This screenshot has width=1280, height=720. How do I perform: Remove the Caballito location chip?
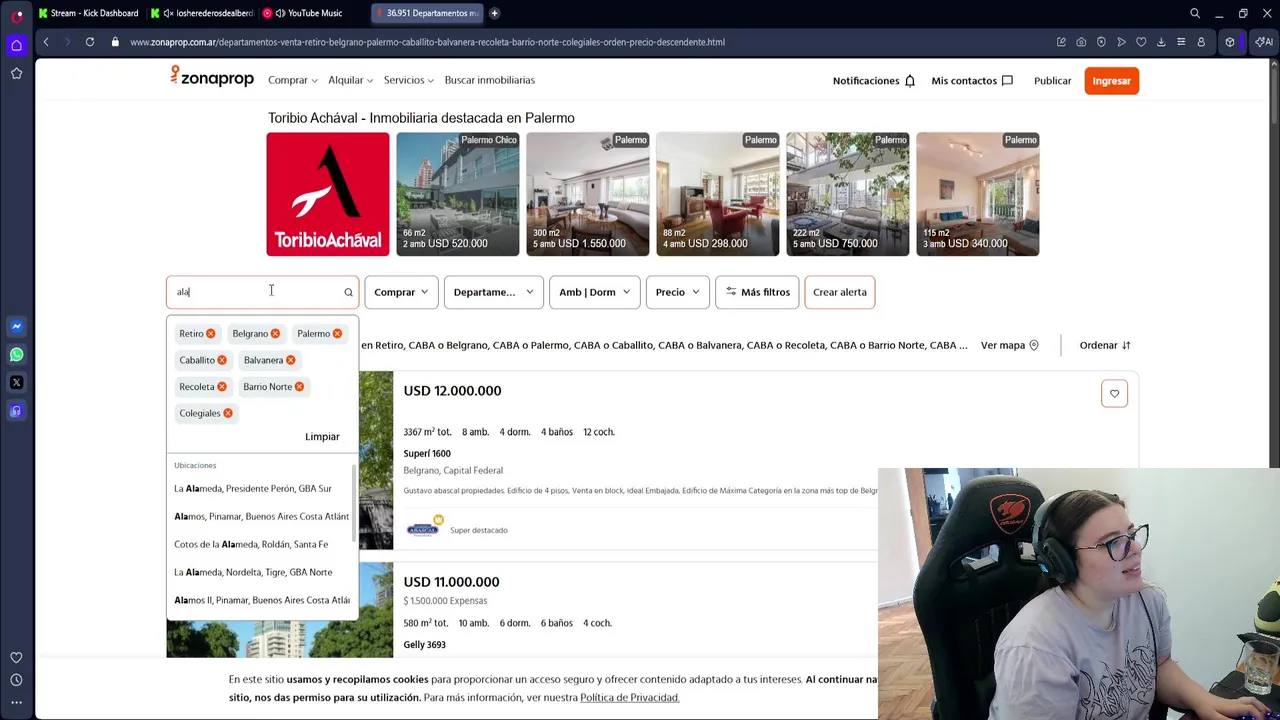point(222,360)
